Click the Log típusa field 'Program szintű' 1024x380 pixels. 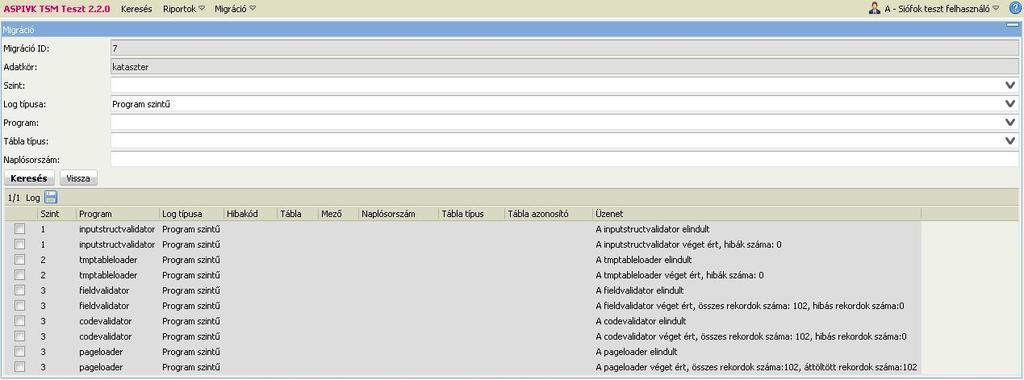click(x=564, y=104)
